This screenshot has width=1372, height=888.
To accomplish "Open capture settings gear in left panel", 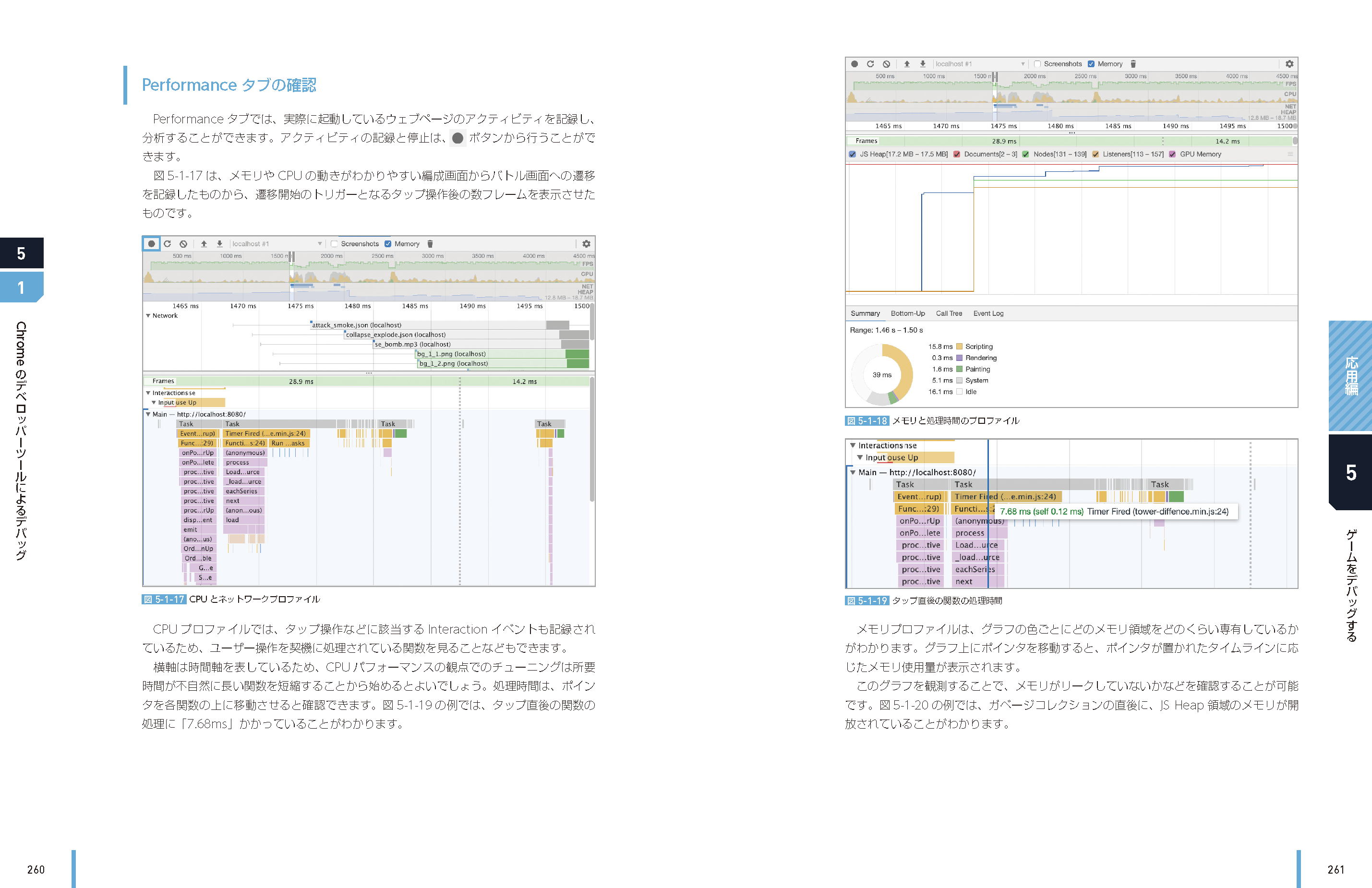I will point(586,244).
